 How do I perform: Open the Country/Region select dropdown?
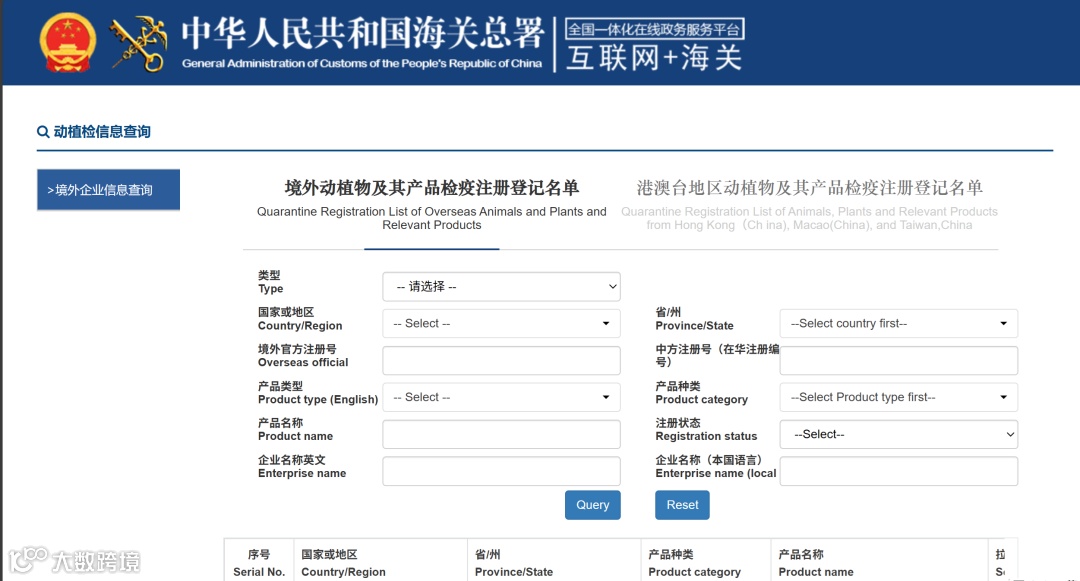click(501, 324)
